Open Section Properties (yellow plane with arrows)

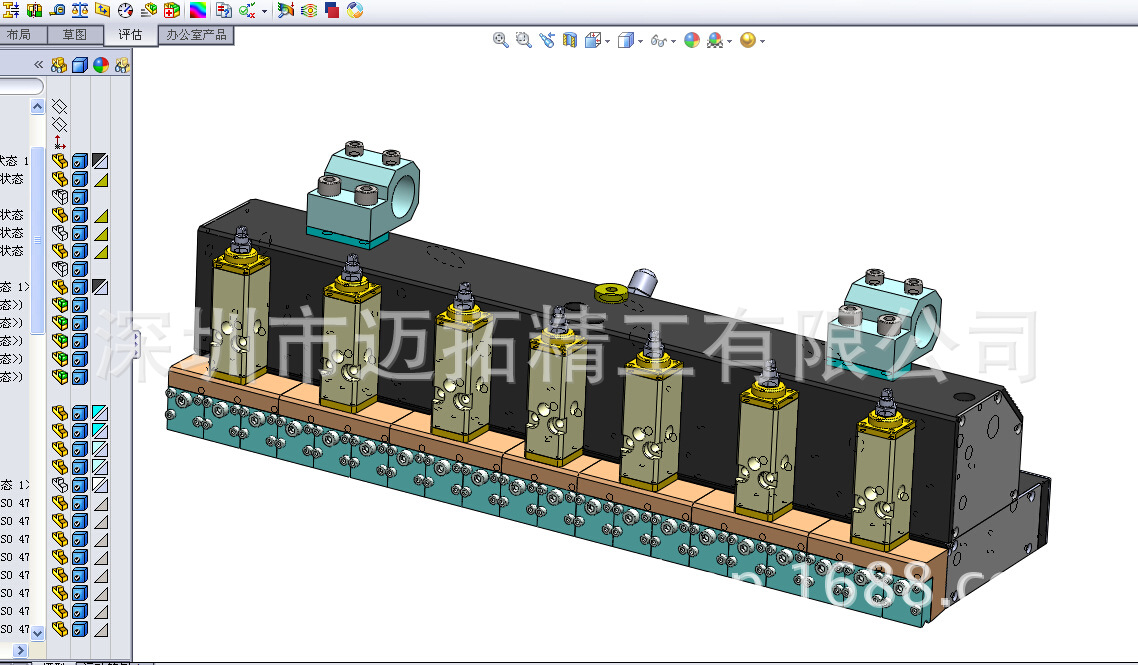pyautogui.click(x=102, y=10)
